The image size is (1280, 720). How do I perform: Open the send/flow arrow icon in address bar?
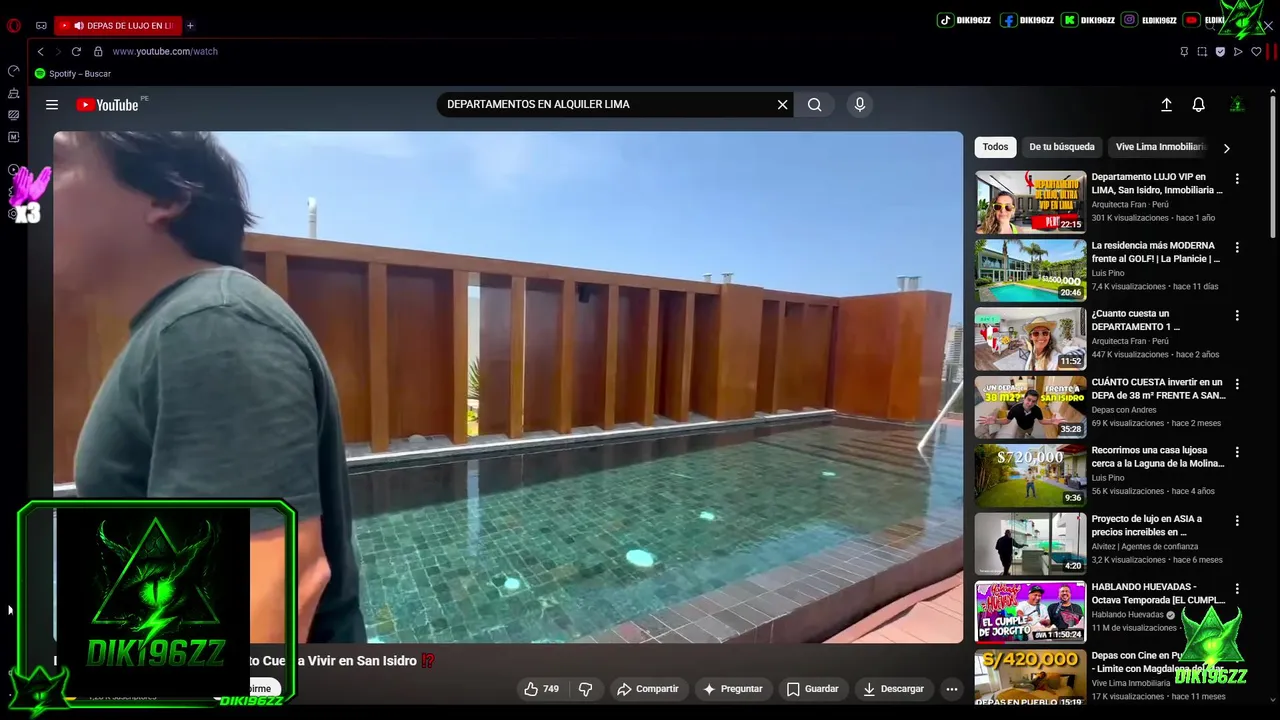[x=1238, y=51]
